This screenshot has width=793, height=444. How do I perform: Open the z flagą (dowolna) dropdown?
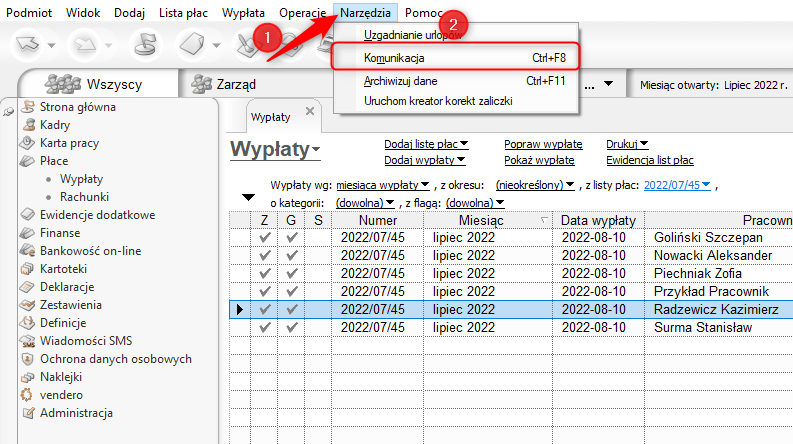474,203
